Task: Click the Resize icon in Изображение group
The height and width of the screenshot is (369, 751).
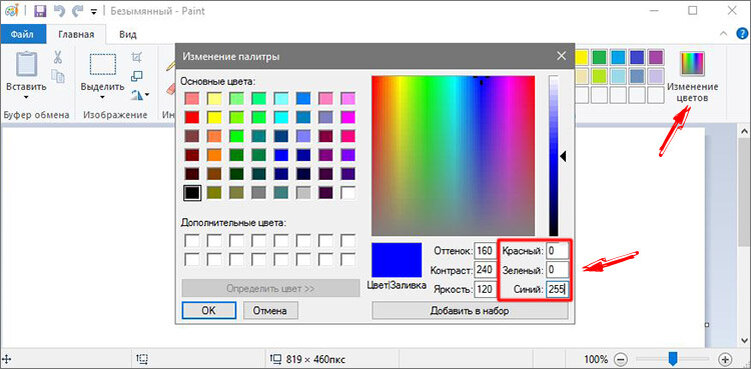Action: (x=137, y=76)
